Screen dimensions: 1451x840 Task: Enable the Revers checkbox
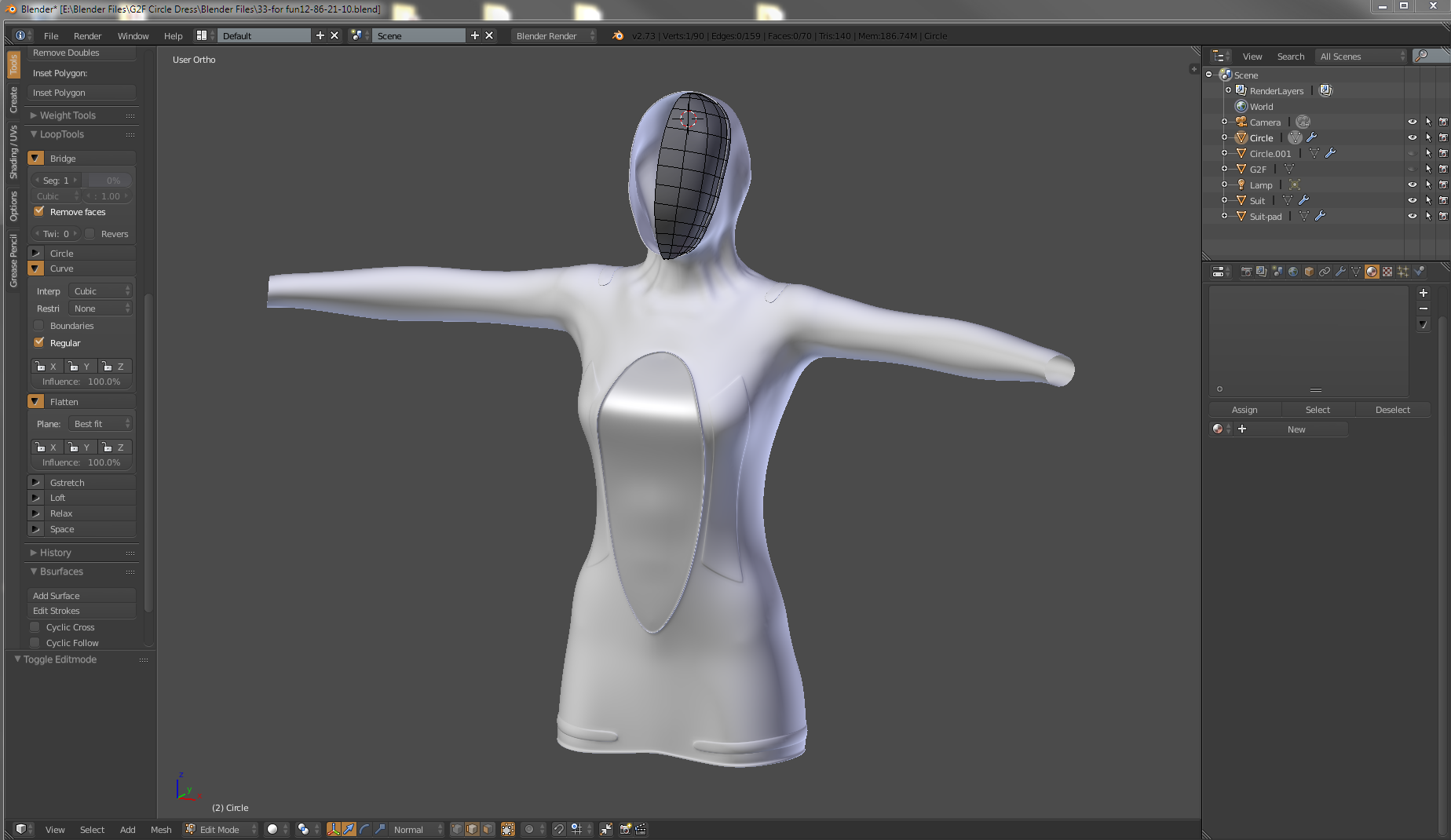pos(90,233)
